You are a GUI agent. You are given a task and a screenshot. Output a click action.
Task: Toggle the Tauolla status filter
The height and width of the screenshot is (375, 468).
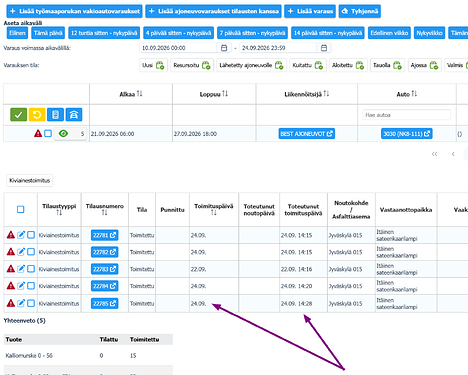pos(387,65)
